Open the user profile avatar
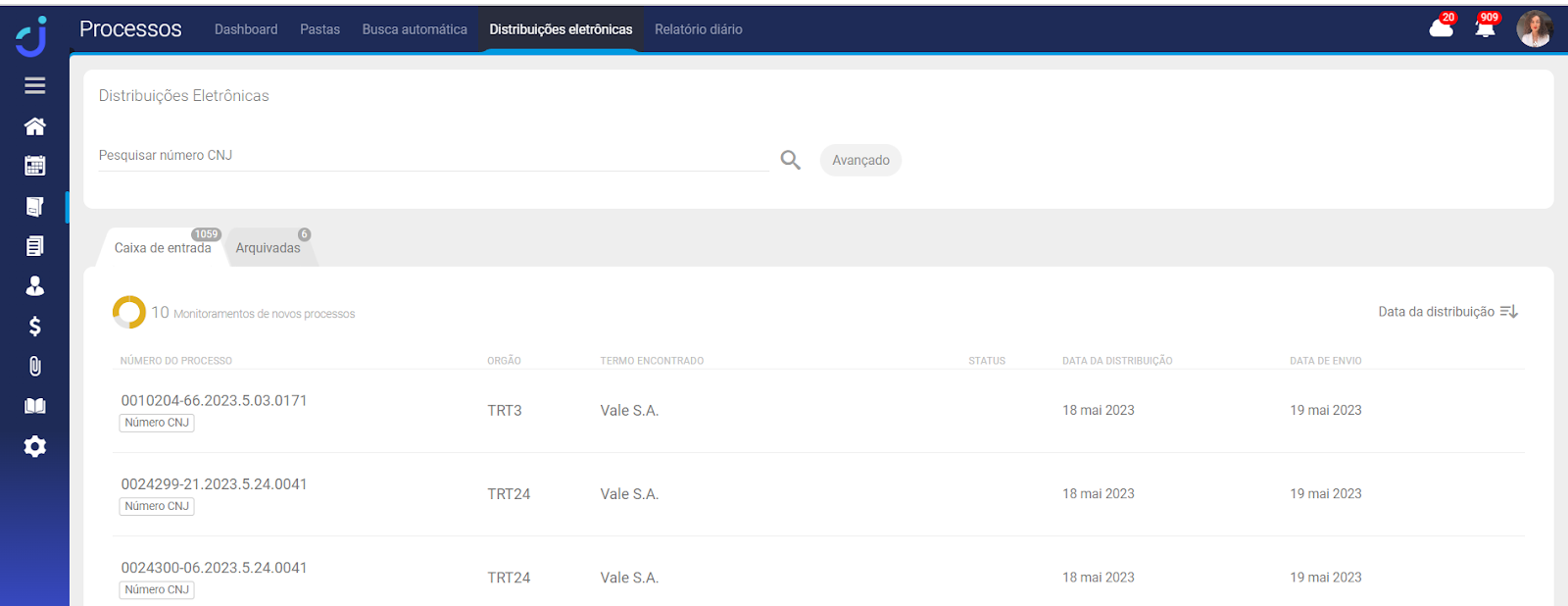 (1534, 29)
